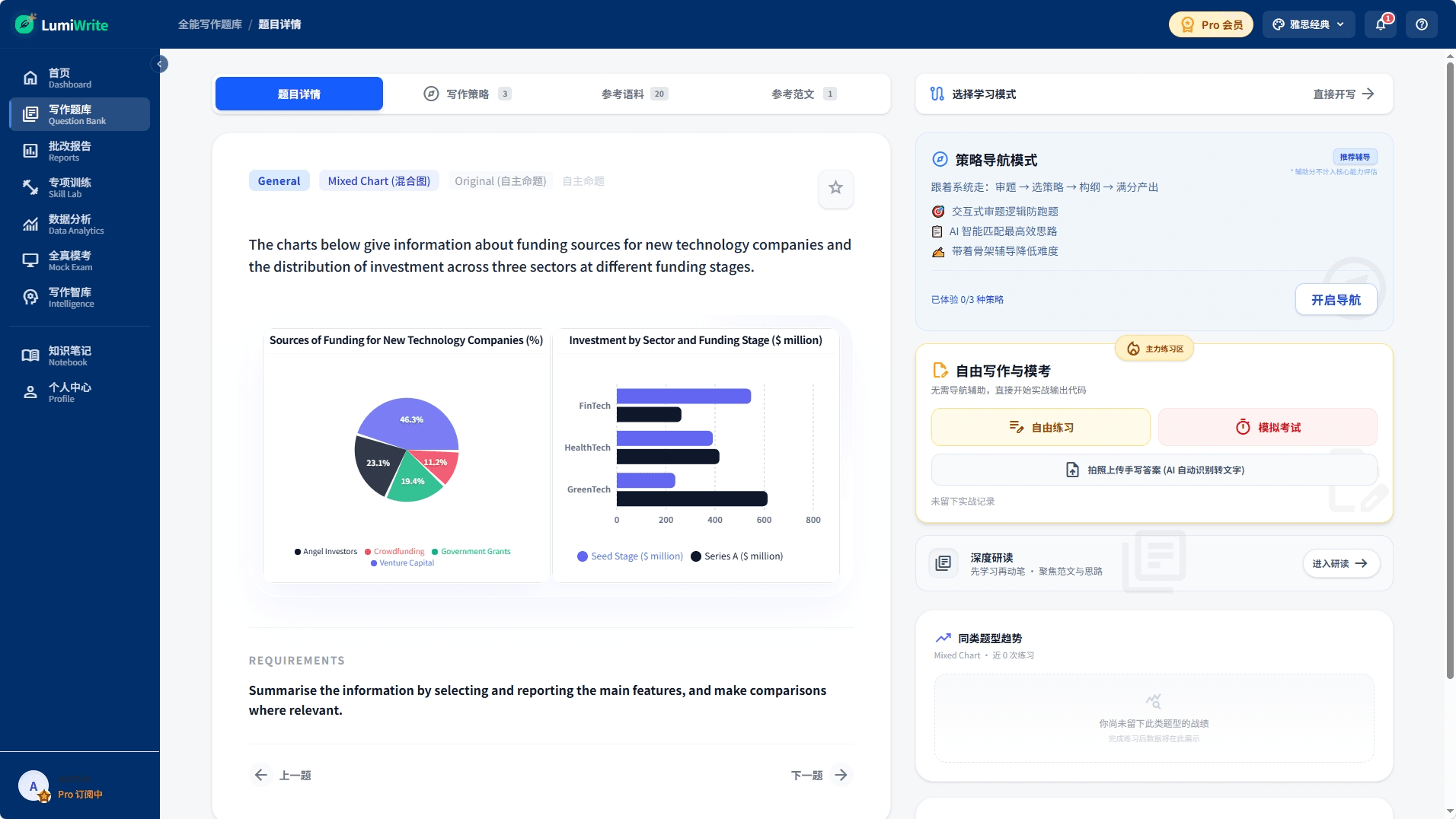
Task: Click 直接开写 arrow link
Action: click(1343, 94)
